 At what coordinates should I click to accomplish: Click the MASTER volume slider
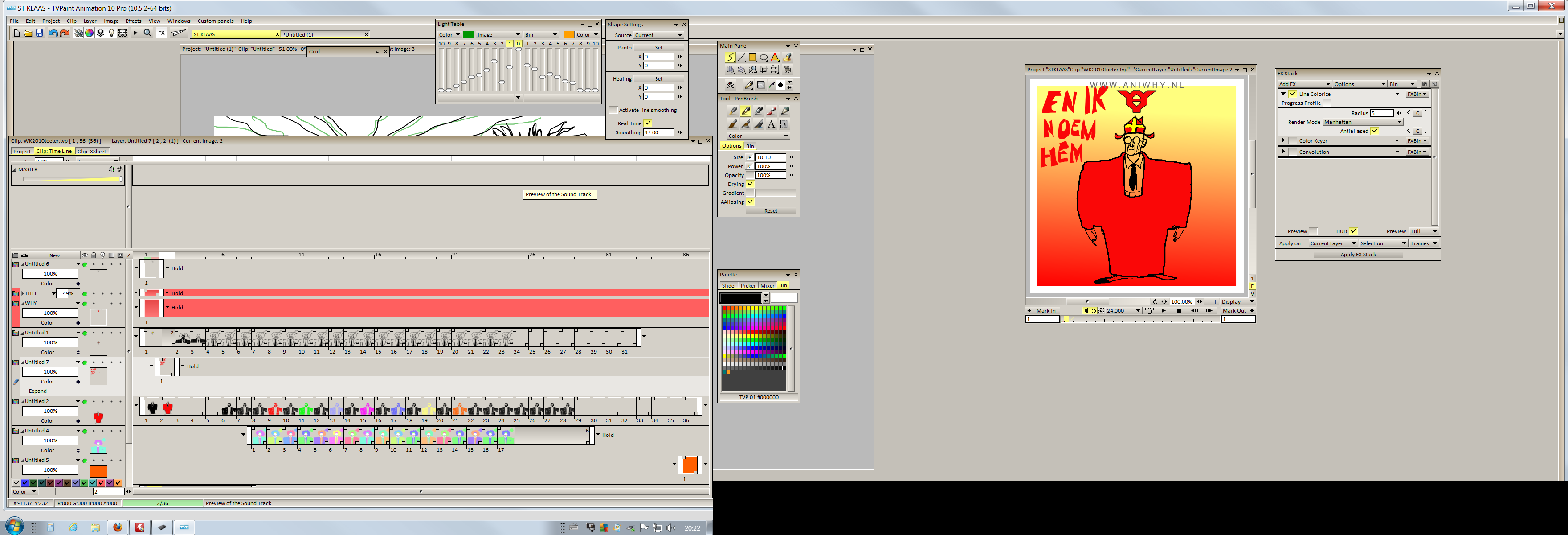pyautogui.click(x=73, y=179)
